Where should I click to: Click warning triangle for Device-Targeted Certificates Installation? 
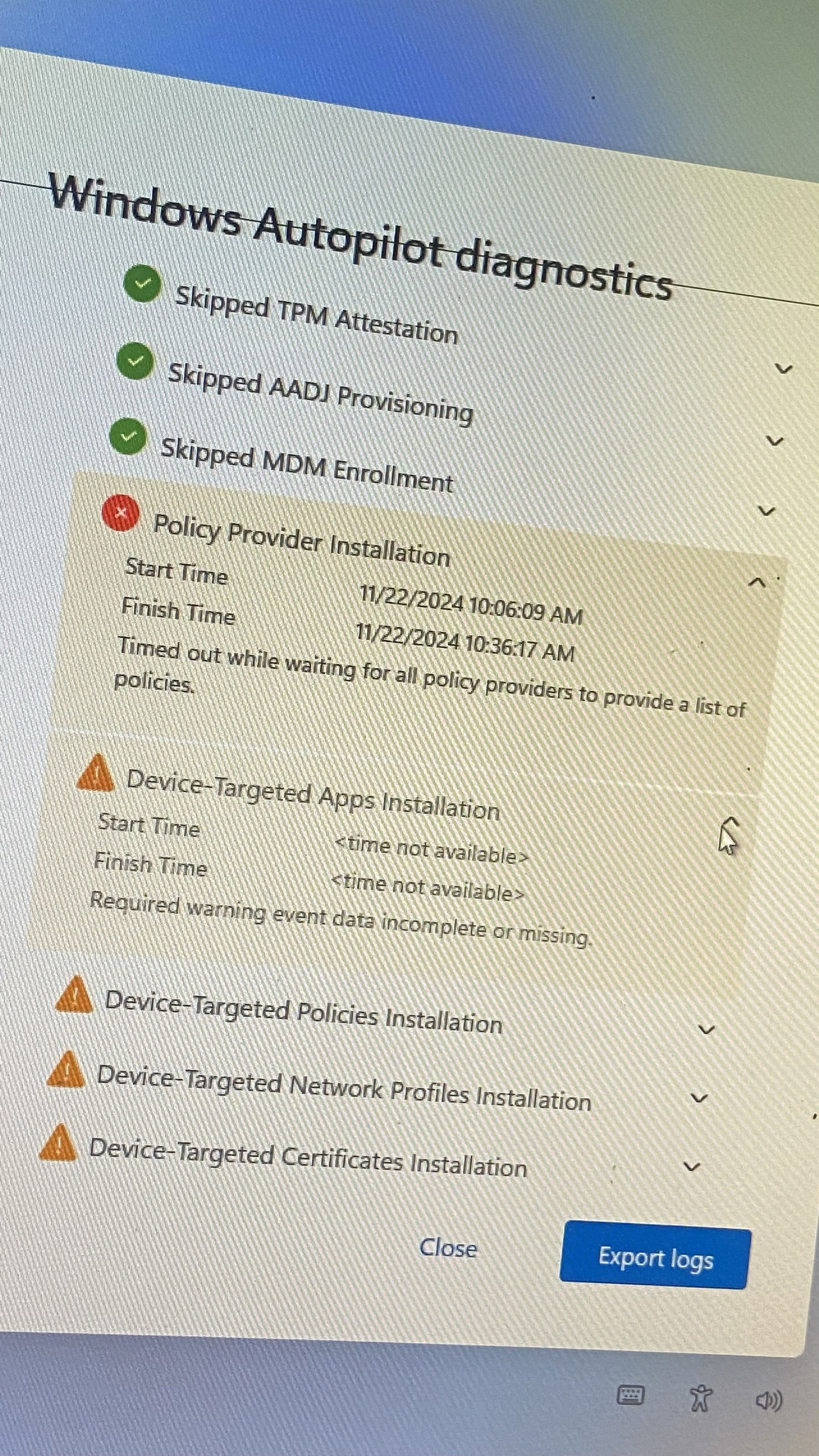[x=58, y=1142]
